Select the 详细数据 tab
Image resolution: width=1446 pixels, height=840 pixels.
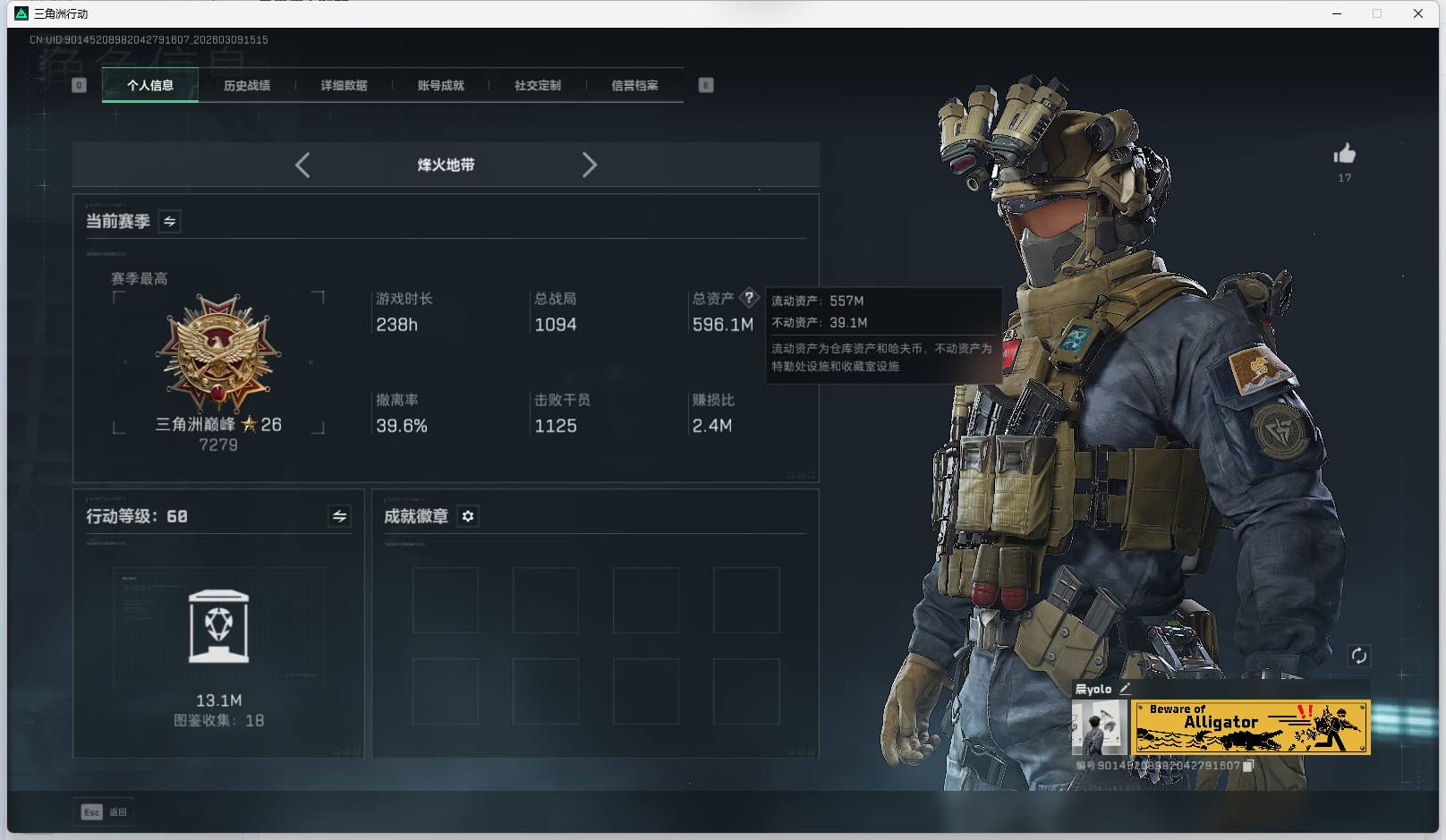[344, 85]
